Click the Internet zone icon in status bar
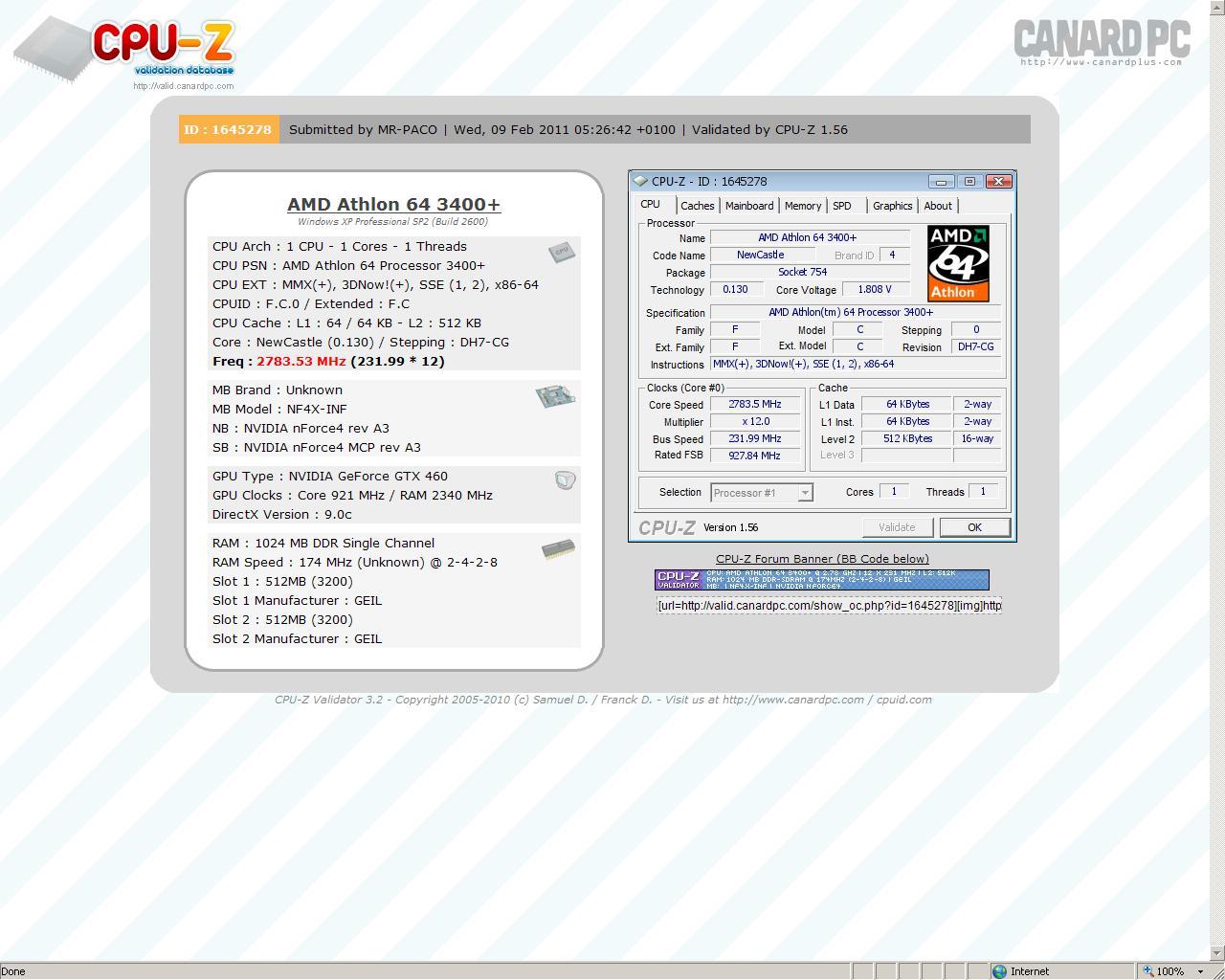The height and width of the screenshot is (980, 1225). click(1000, 971)
